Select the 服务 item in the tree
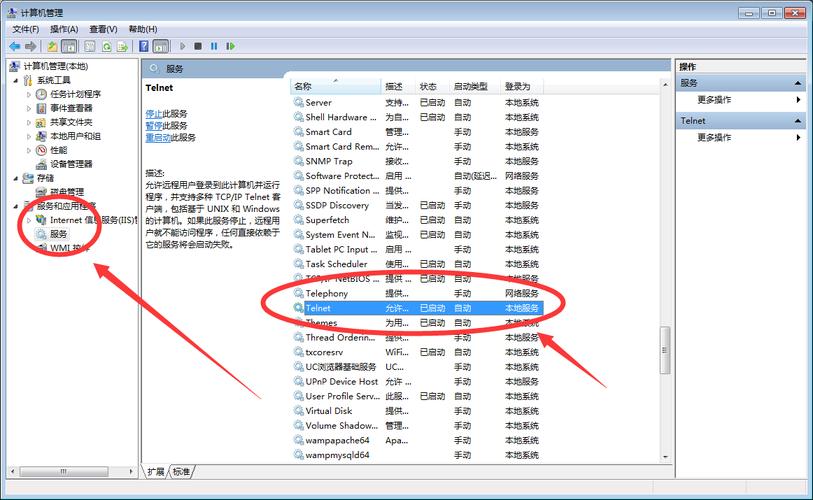The height and width of the screenshot is (500, 813). click(x=58, y=234)
